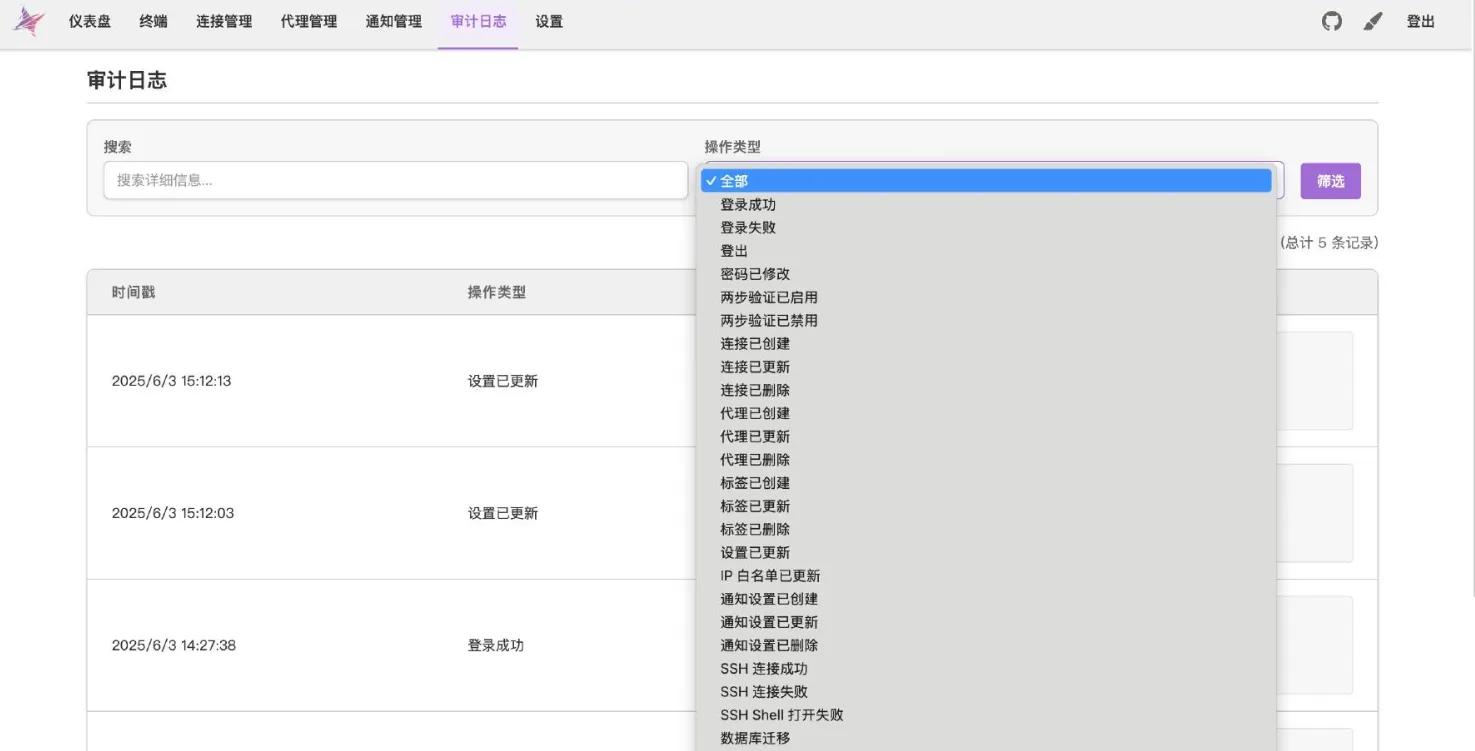Choose 密码已修改 option
1475x751 pixels.
coord(985,274)
